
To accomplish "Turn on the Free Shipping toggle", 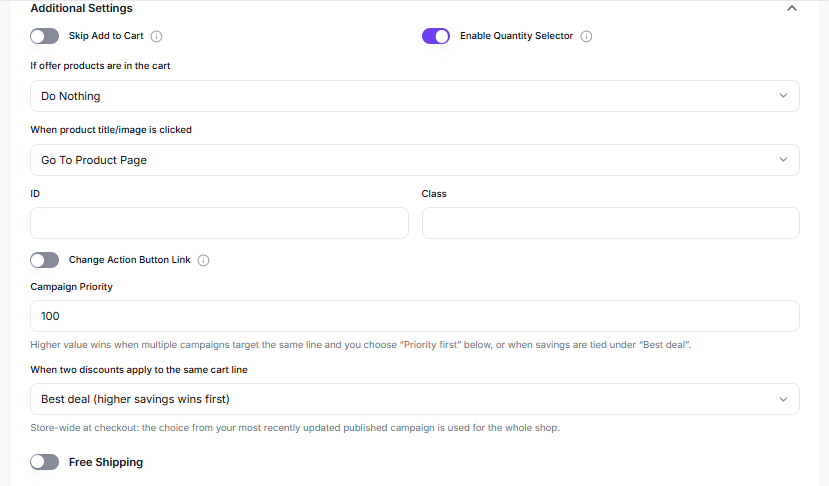I will (44, 462).
